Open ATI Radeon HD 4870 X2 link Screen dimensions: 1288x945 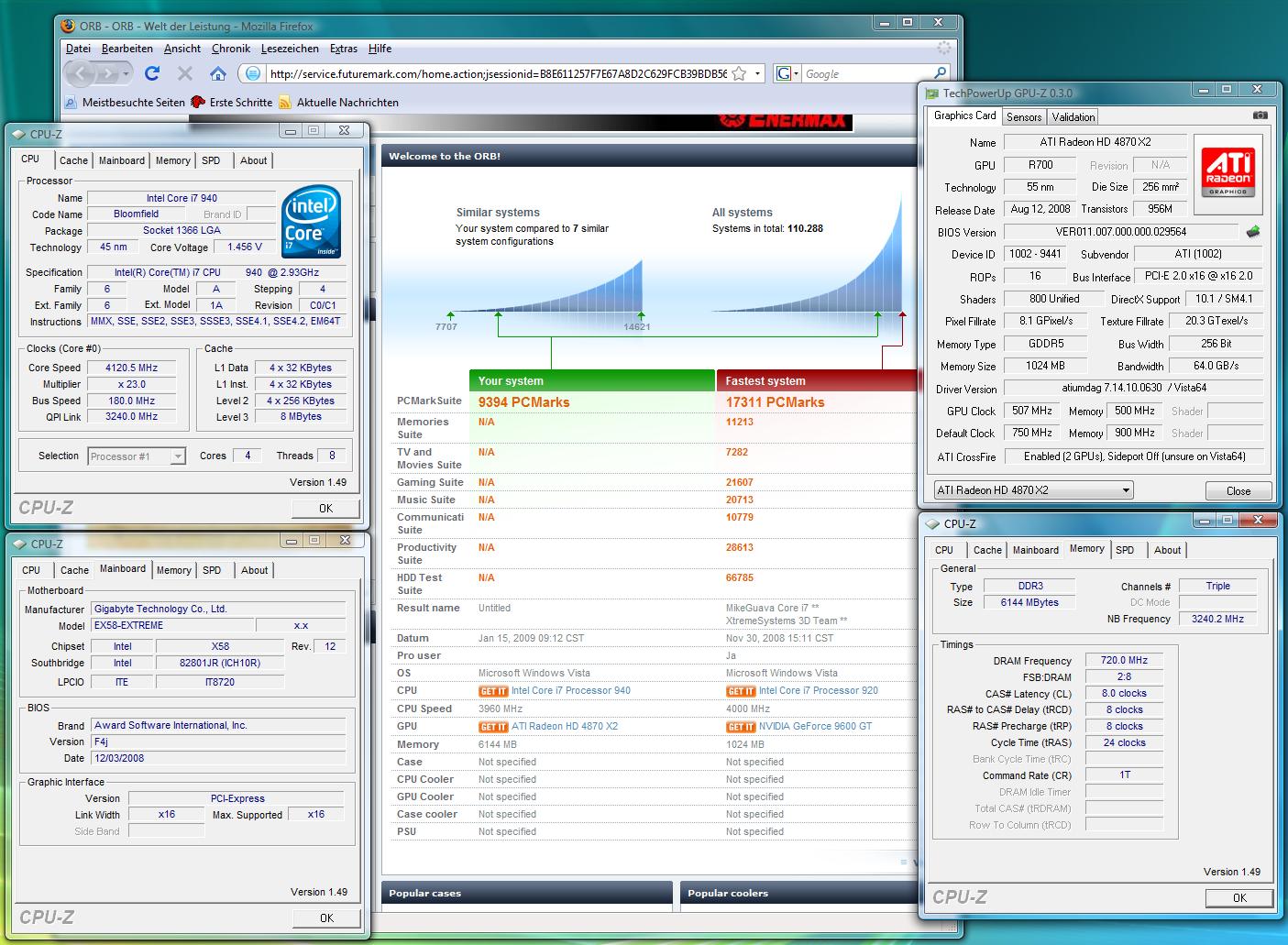click(565, 727)
